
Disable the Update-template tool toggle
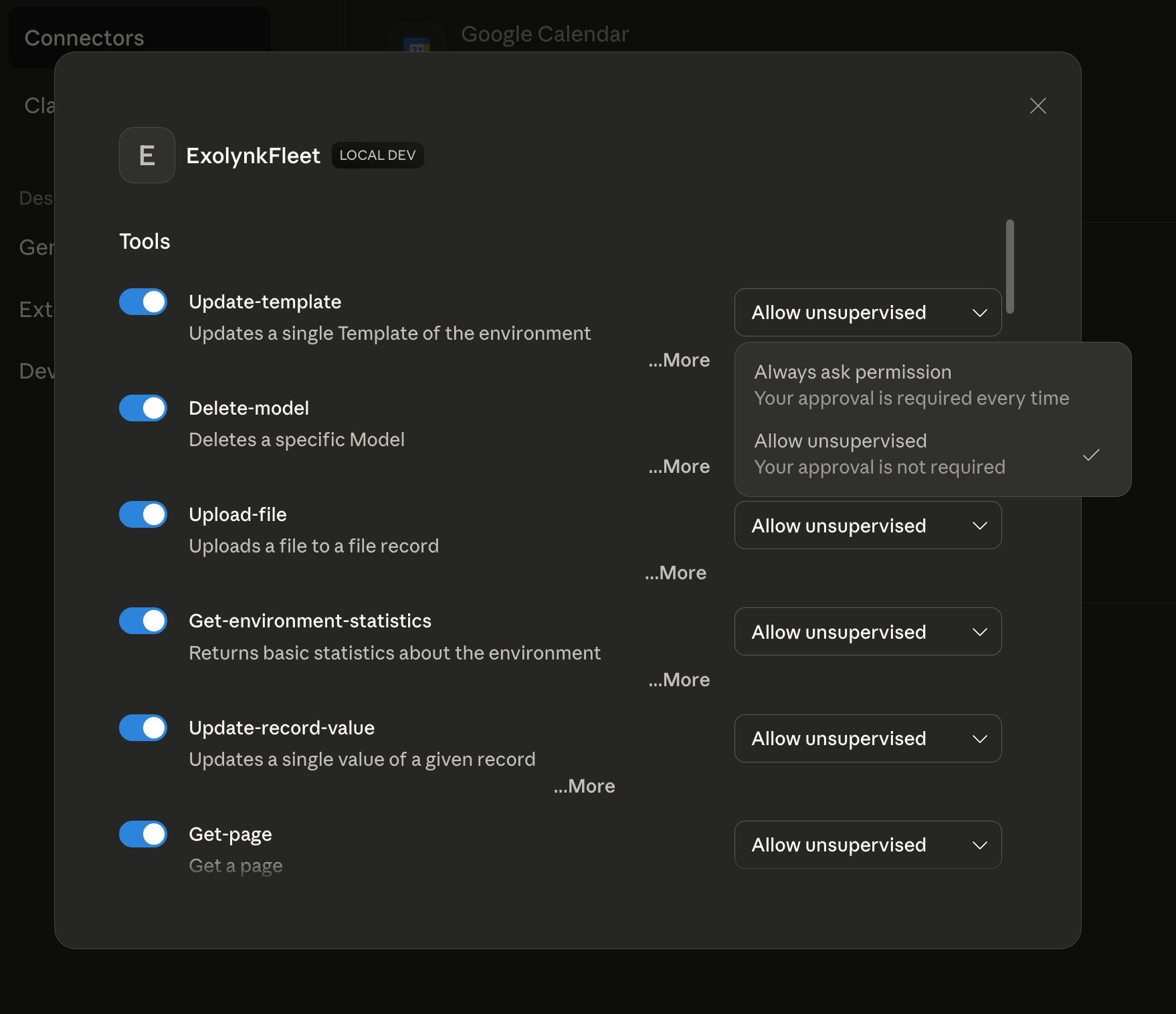click(143, 302)
